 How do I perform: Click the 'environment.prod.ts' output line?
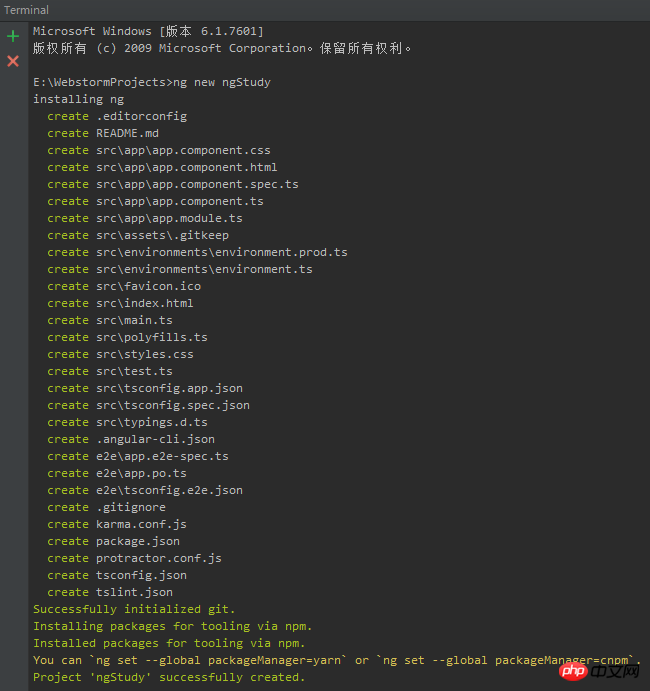197,252
